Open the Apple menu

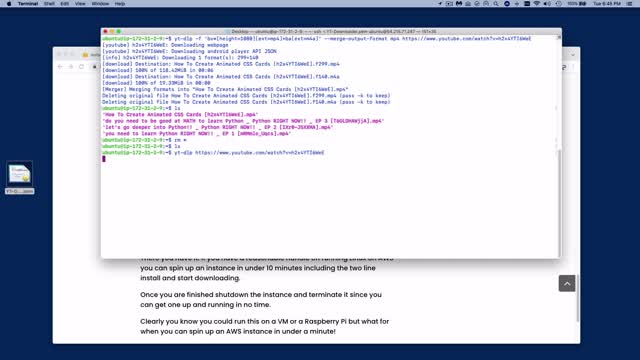pos(9,4)
